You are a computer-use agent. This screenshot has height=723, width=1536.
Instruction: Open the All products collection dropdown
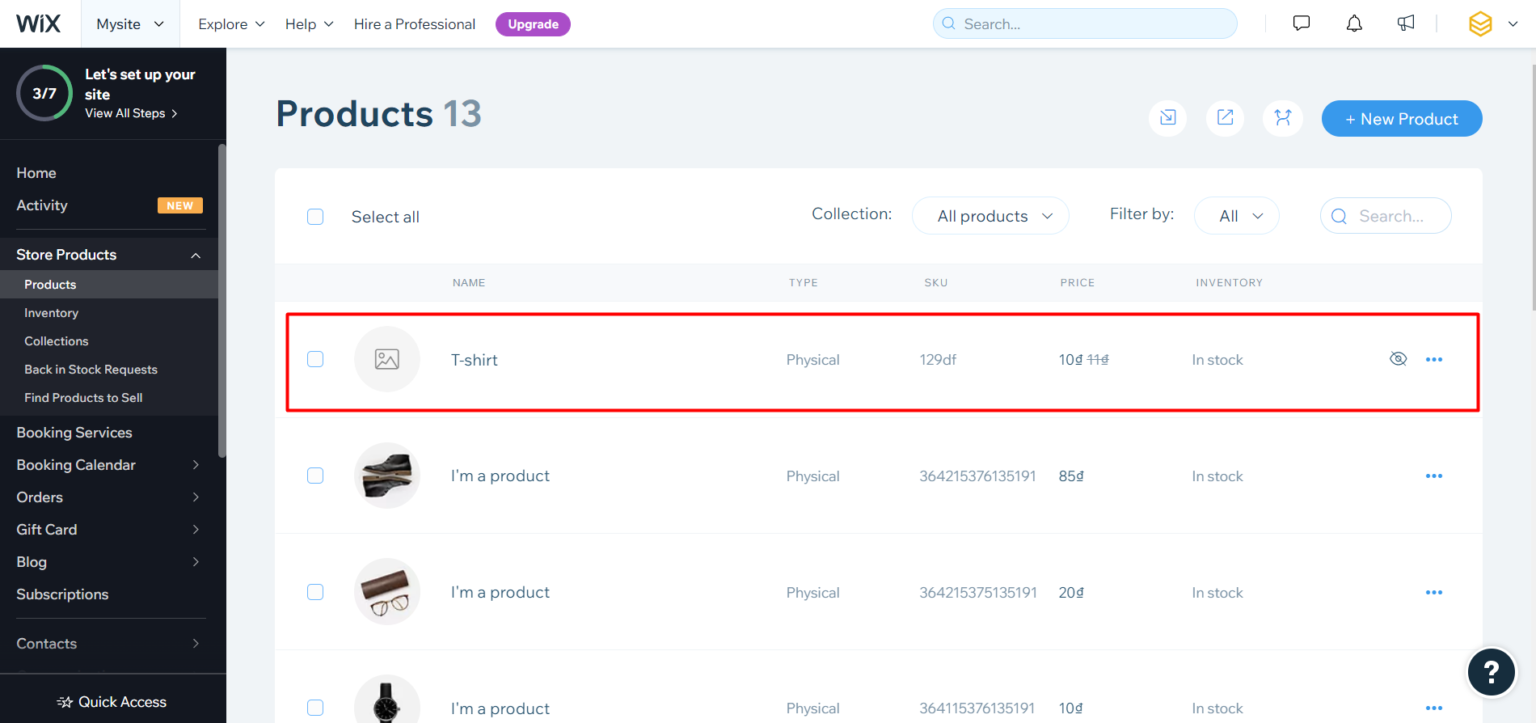990,215
